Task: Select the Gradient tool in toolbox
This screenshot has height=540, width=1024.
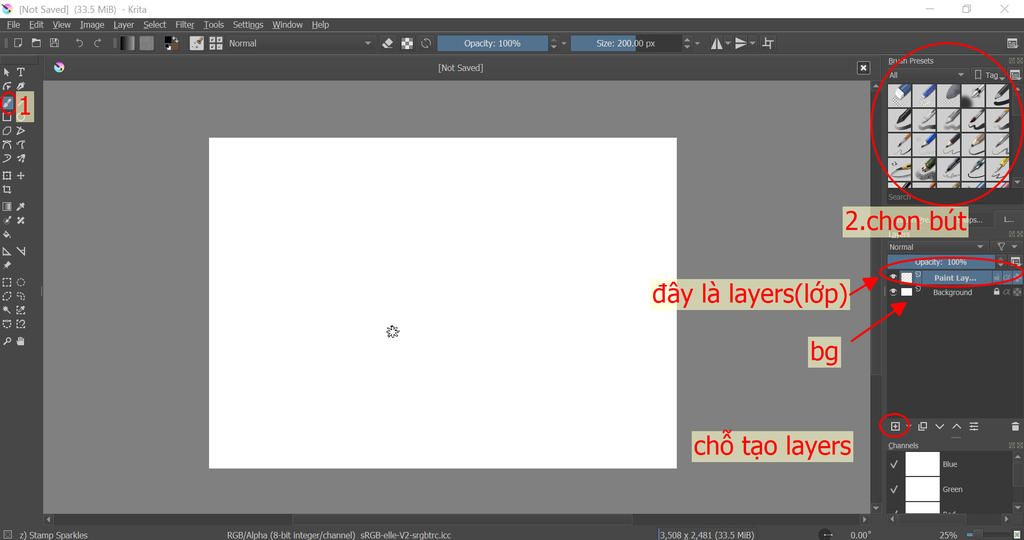Action: (7, 206)
